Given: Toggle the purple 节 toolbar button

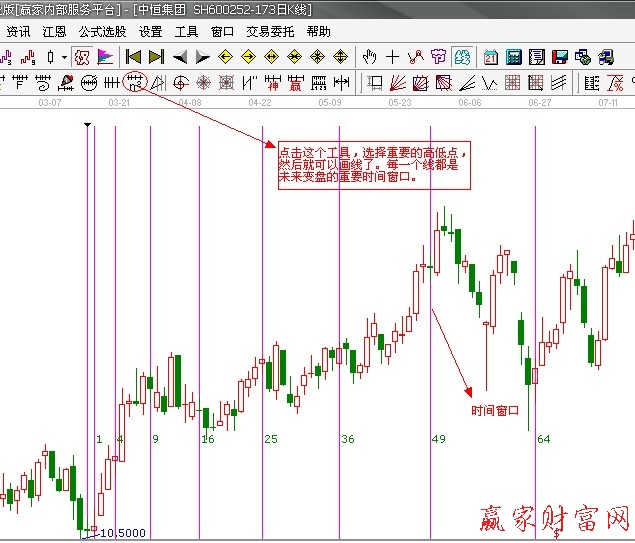Looking at the screenshot, I should coord(438,57).
